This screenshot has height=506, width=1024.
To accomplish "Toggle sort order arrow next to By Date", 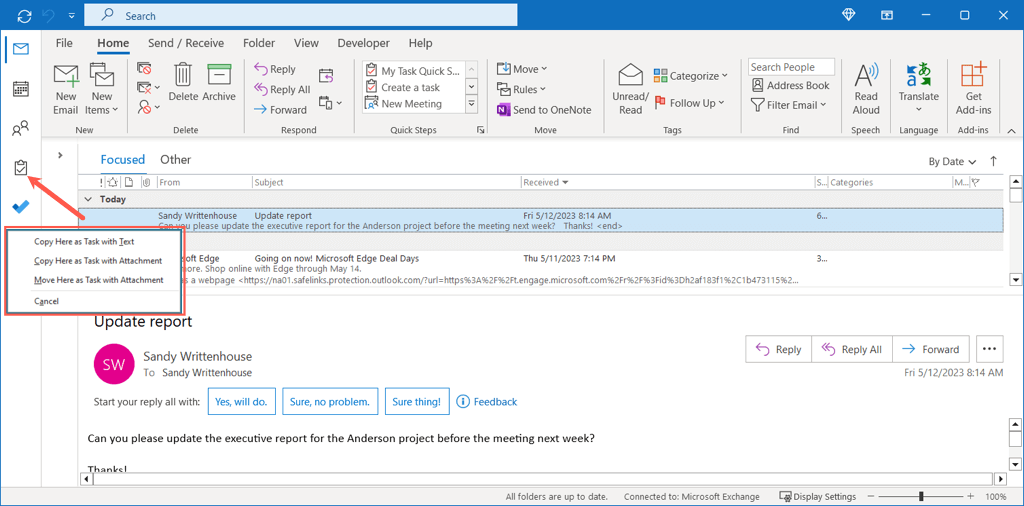I will pos(993,161).
